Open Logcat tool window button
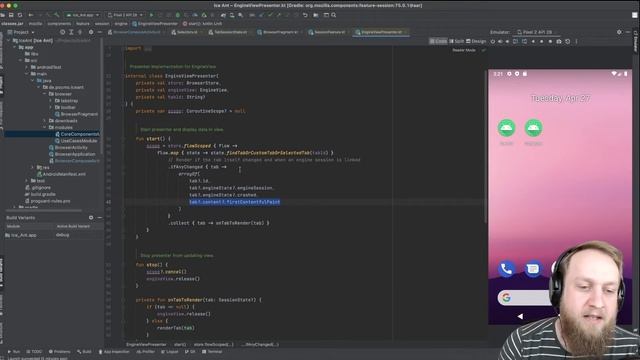 170,351
